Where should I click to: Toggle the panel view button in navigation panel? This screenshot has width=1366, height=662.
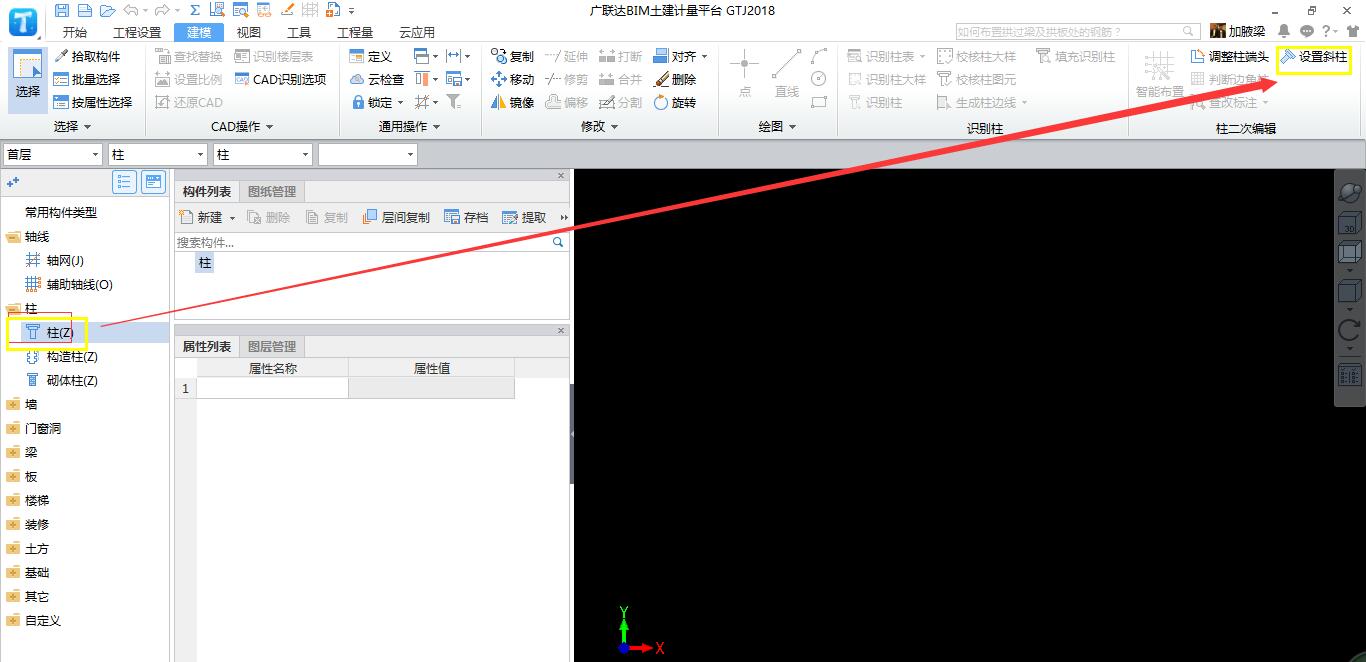click(153, 181)
